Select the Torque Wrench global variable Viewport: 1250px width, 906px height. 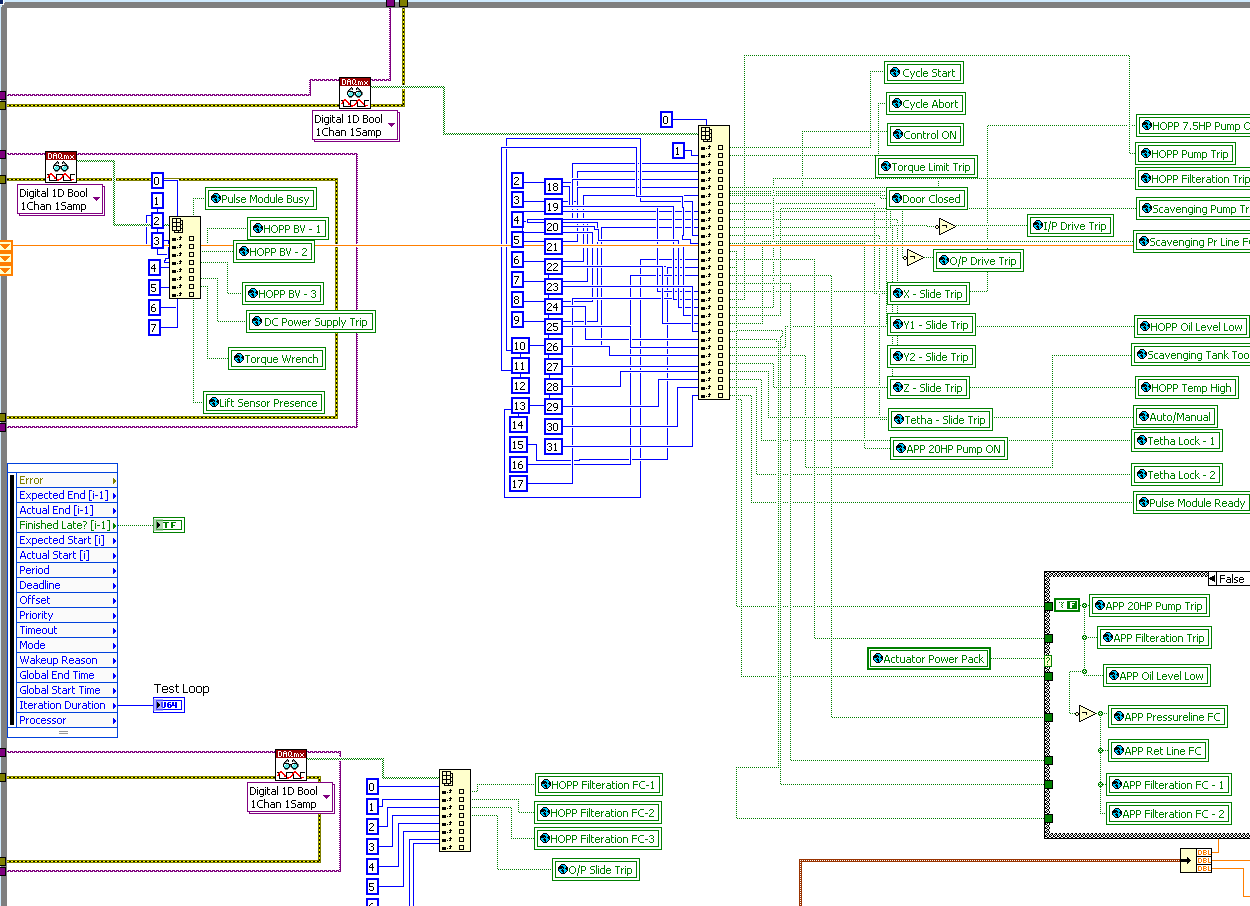(277, 359)
